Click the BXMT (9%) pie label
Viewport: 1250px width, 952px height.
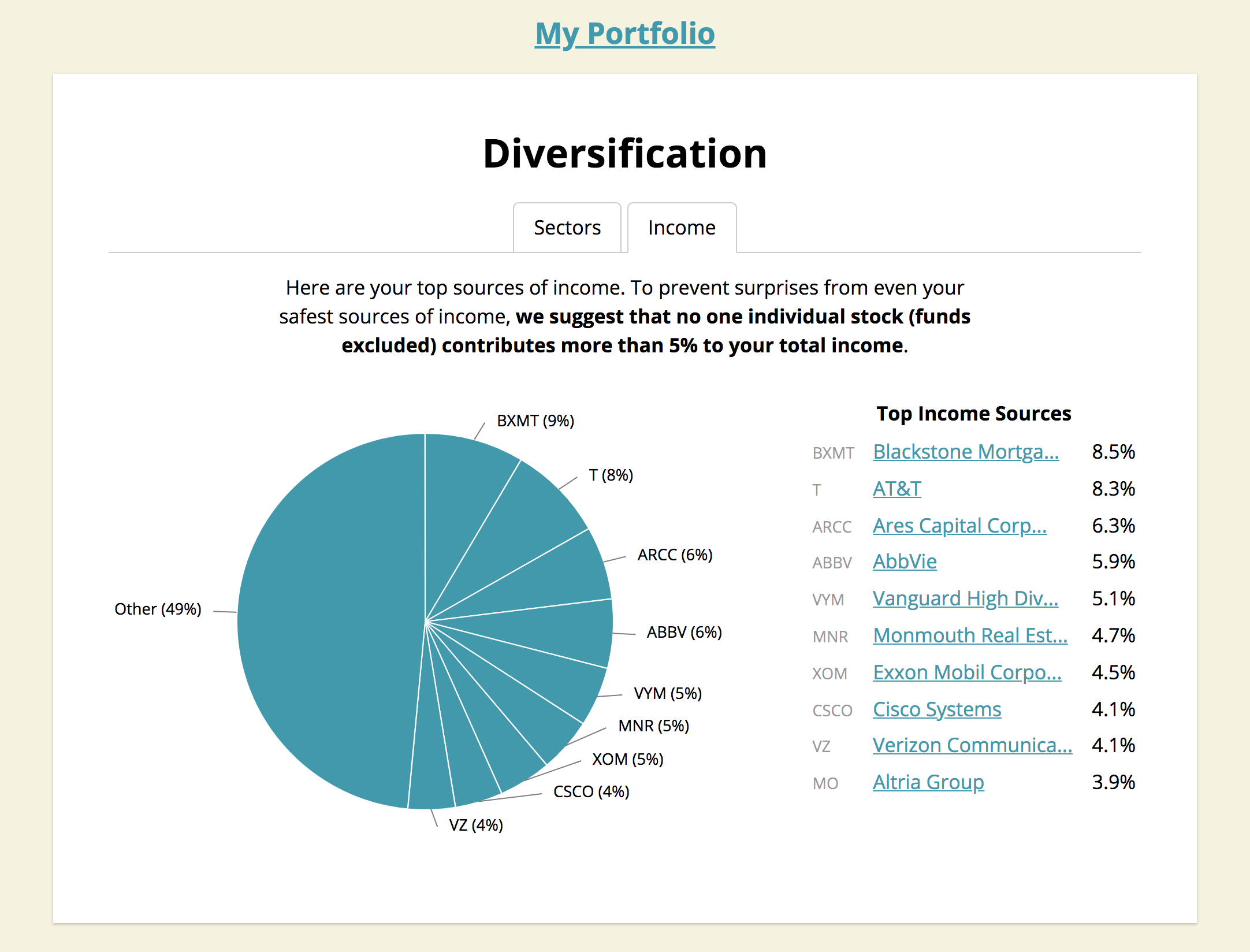pyautogui.click(x=535, y=421)
